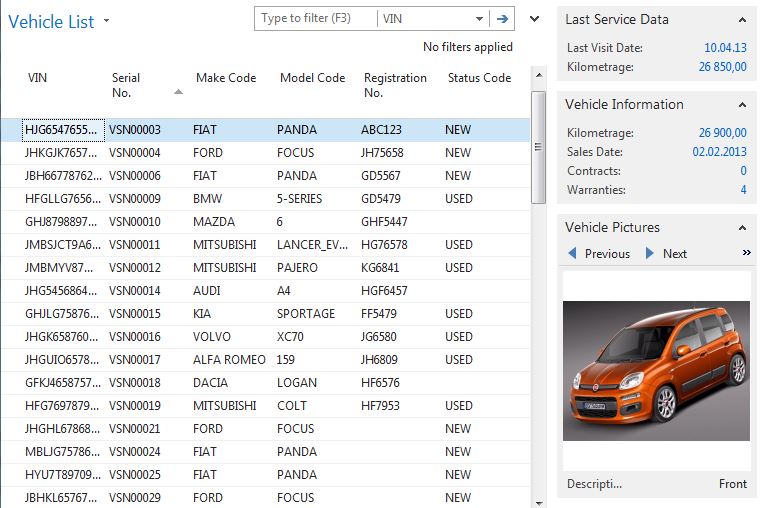
Task: Click the vertical scrollbar thumb
Action: click(x=538, y=147)
